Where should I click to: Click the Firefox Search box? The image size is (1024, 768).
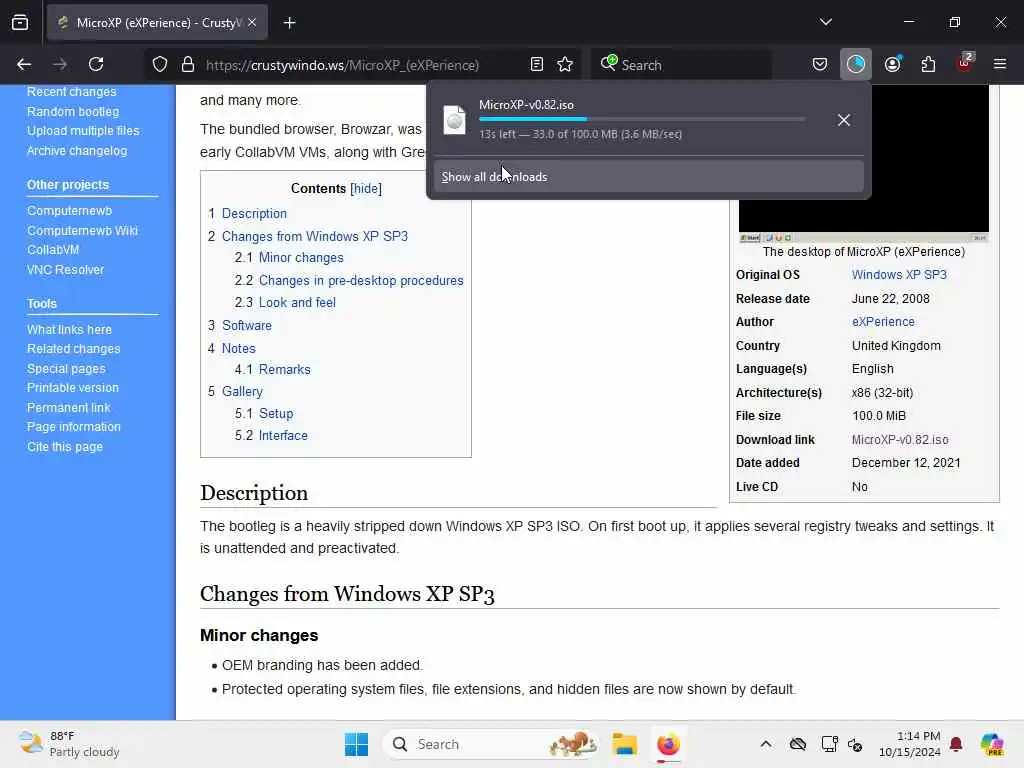(x=681, y=64)
